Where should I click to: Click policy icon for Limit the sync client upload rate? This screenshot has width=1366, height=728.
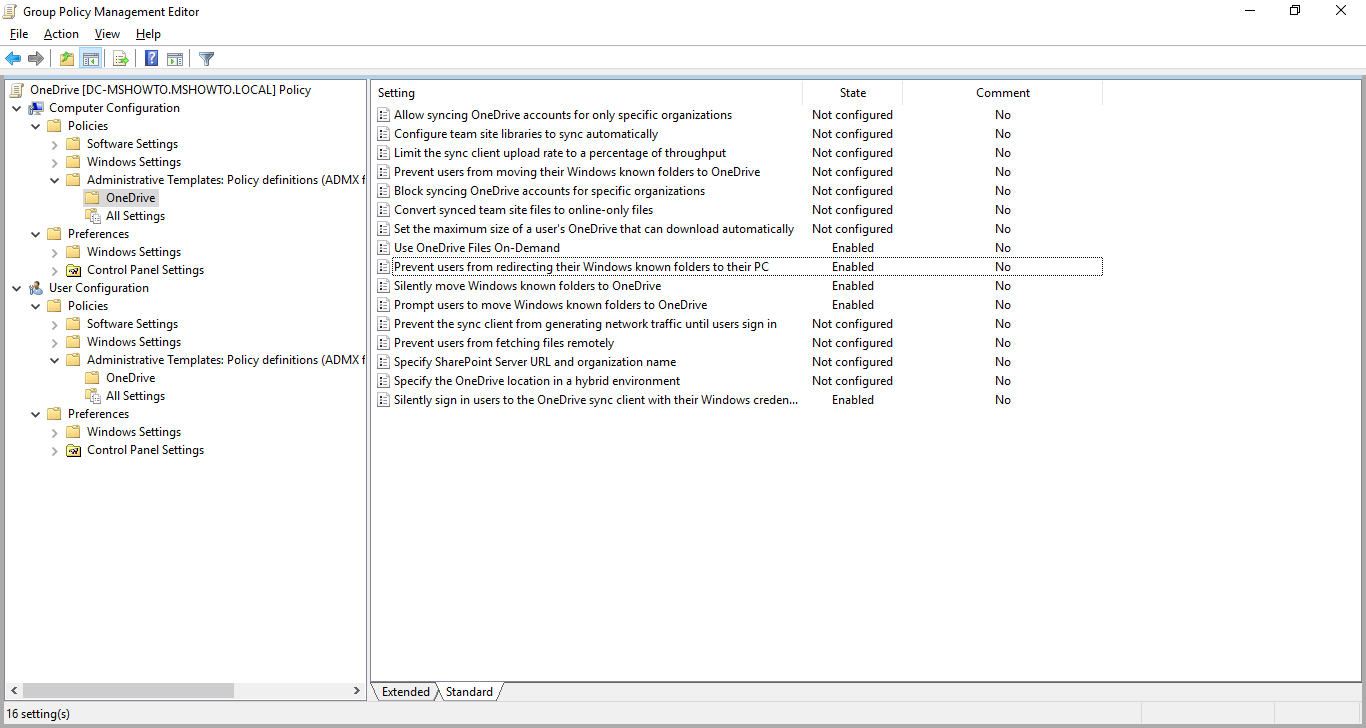[383, 153]
